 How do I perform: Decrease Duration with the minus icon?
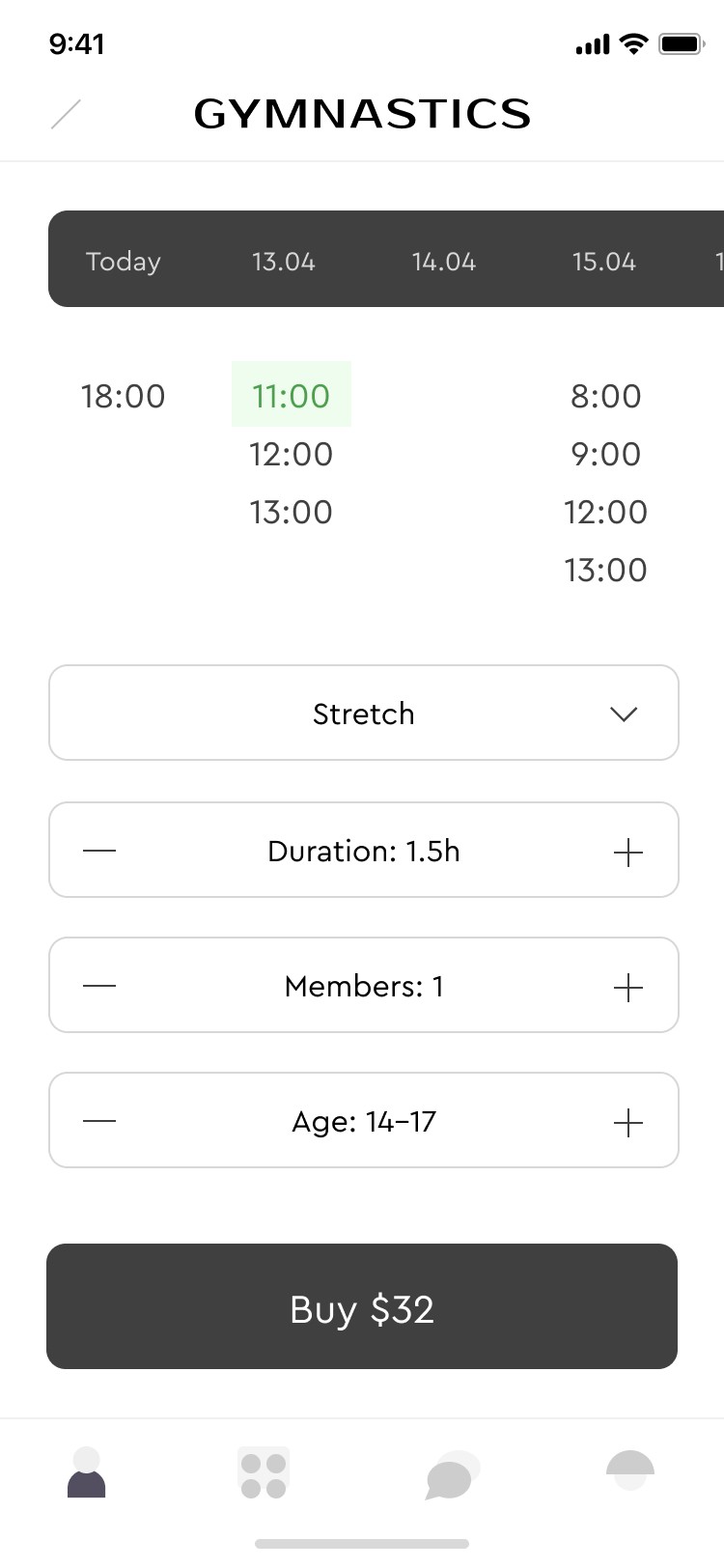click(x=99, y=851)
